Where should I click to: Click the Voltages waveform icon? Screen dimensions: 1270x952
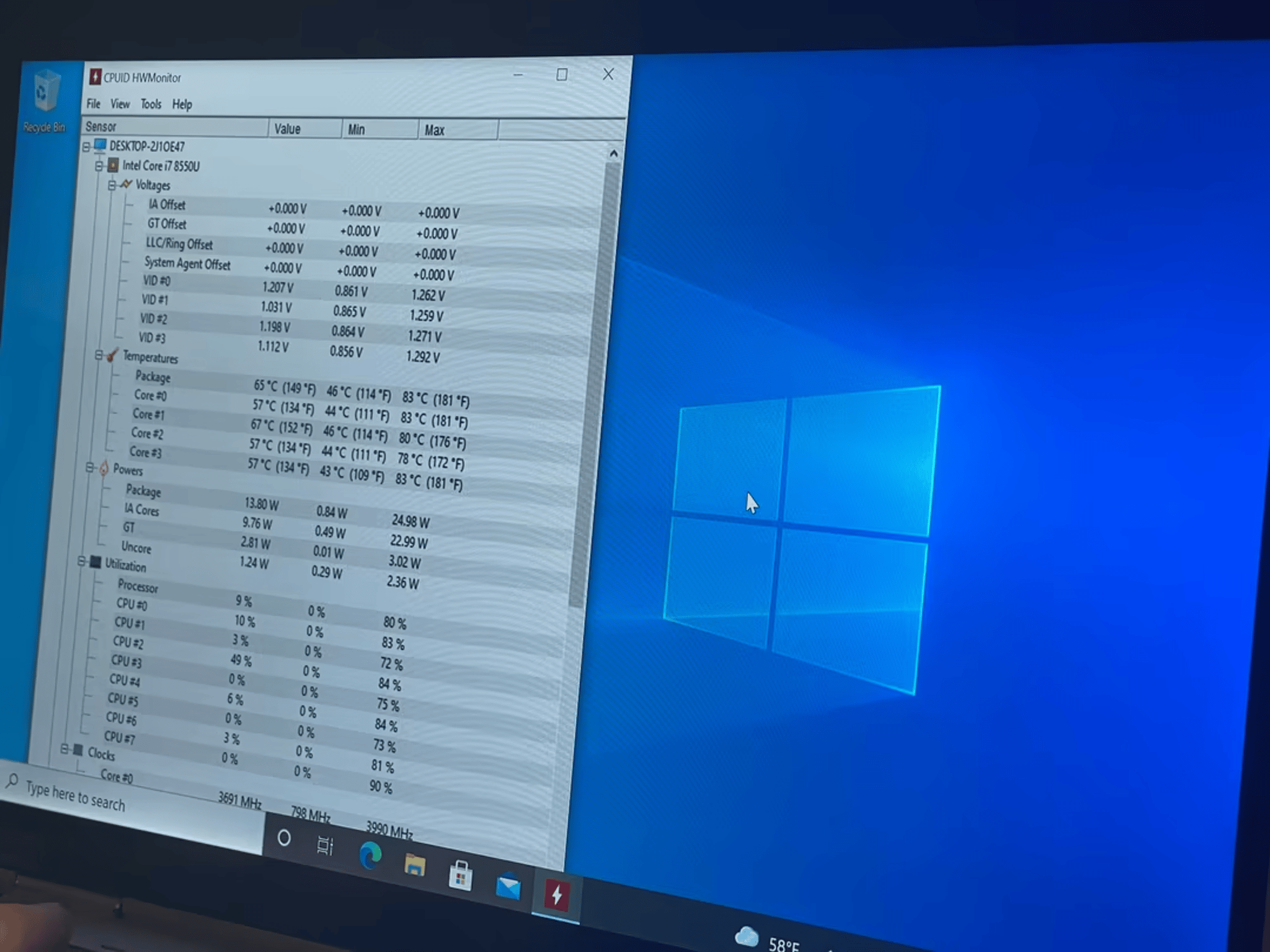tap(126, 185)
